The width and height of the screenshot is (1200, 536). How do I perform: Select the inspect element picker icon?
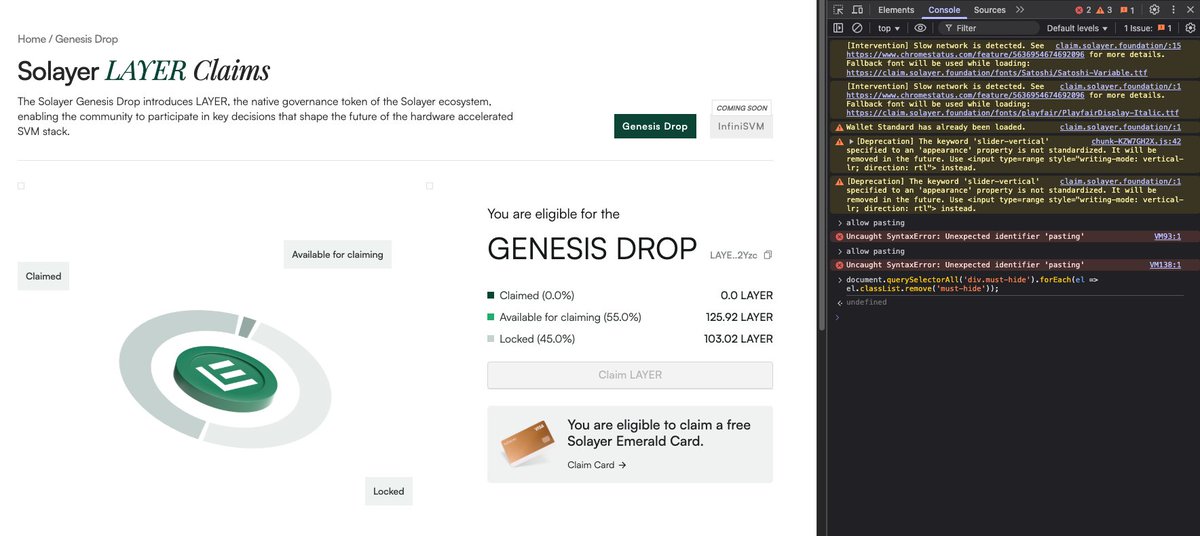(x=838, y=10)
